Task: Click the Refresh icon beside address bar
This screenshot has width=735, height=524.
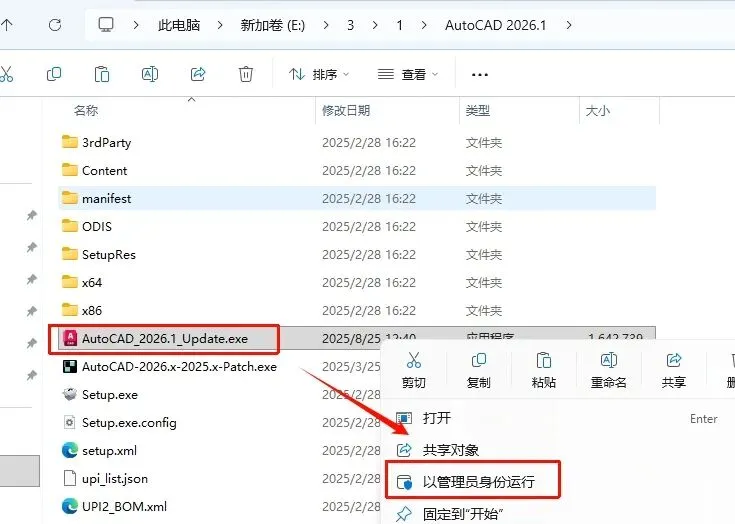Action: tap(55, 25)
